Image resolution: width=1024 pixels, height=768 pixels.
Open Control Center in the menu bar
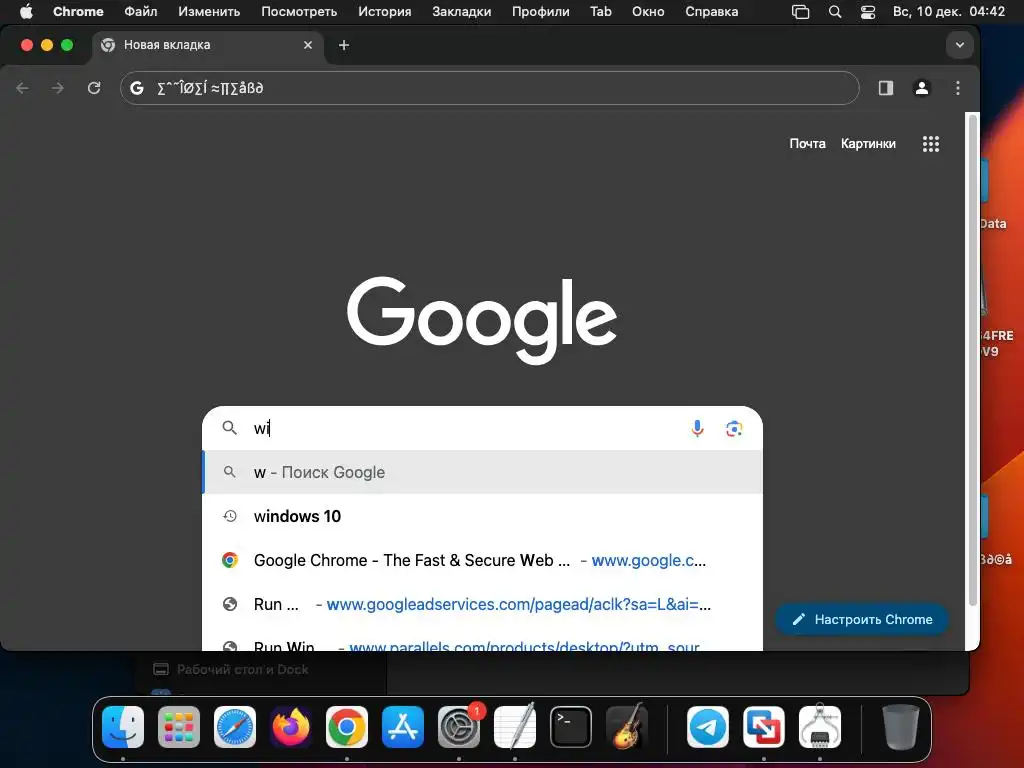867,11
